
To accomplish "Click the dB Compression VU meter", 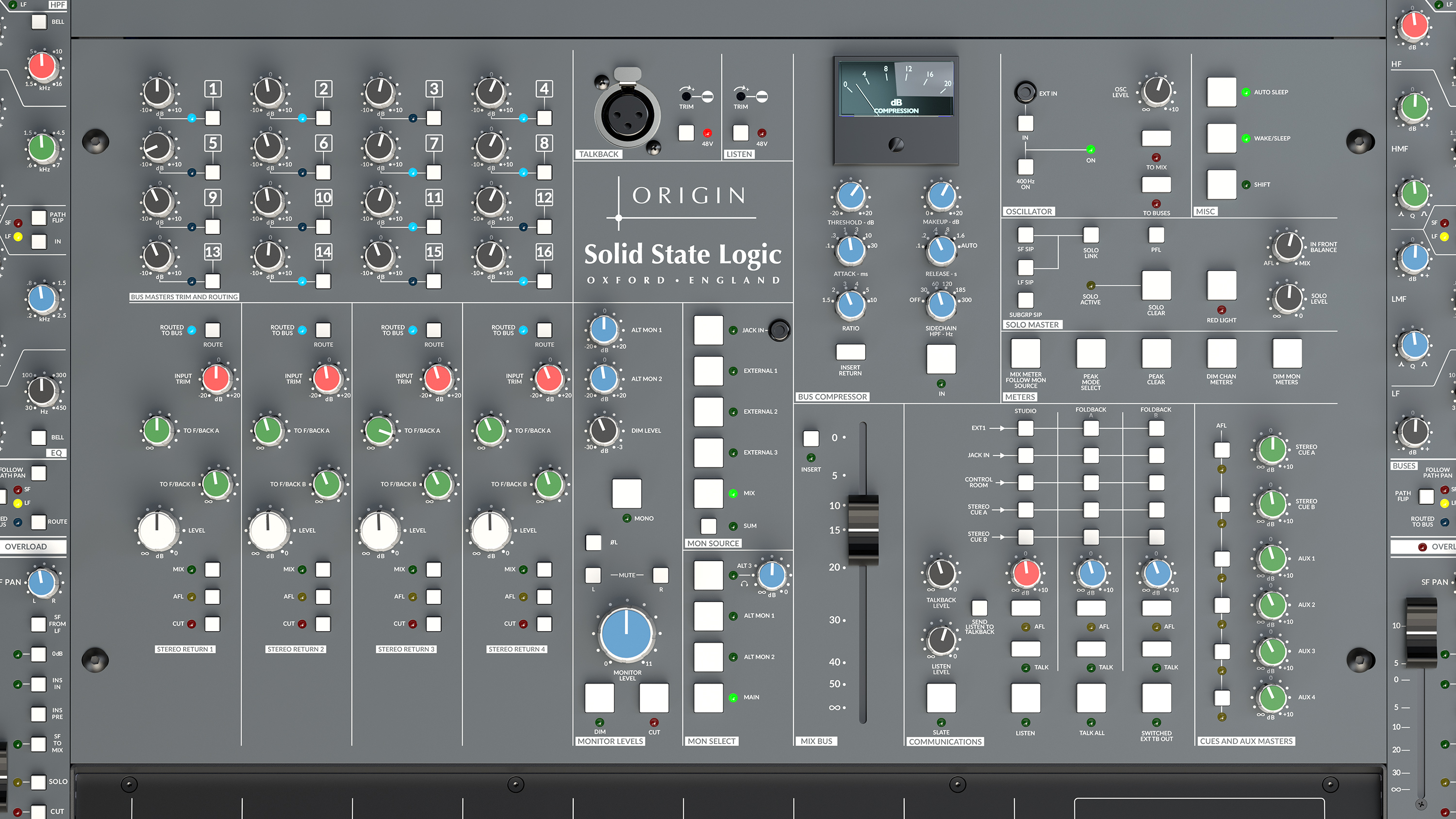I will coord(896,102).
